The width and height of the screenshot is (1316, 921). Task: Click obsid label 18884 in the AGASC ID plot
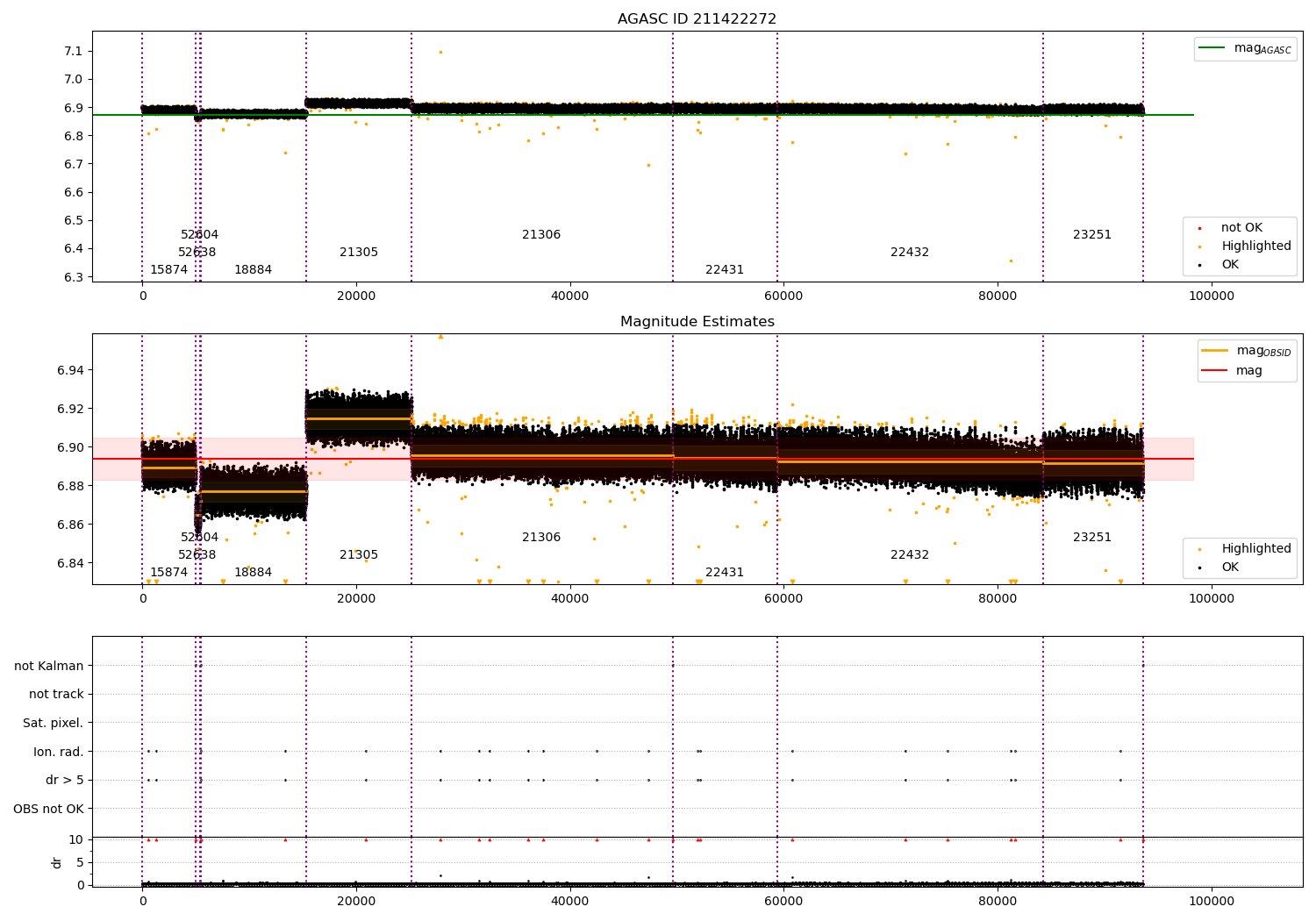pyautogui.click(x=253, y=270)
